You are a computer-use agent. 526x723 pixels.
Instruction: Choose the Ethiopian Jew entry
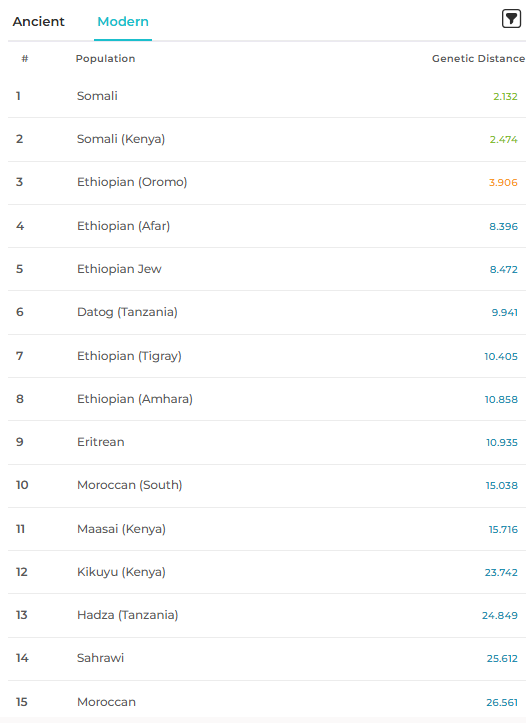[267, 269]
